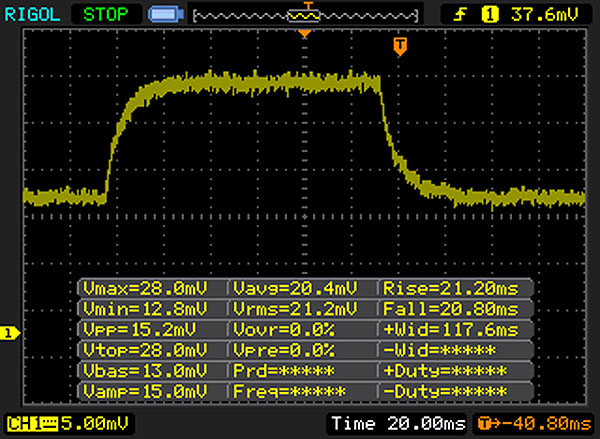Image resolution: width=600 pixels, height=439 pixels.
Task: Click the Time 20.00ms timebase readout
Action: [x=398, y=424]
